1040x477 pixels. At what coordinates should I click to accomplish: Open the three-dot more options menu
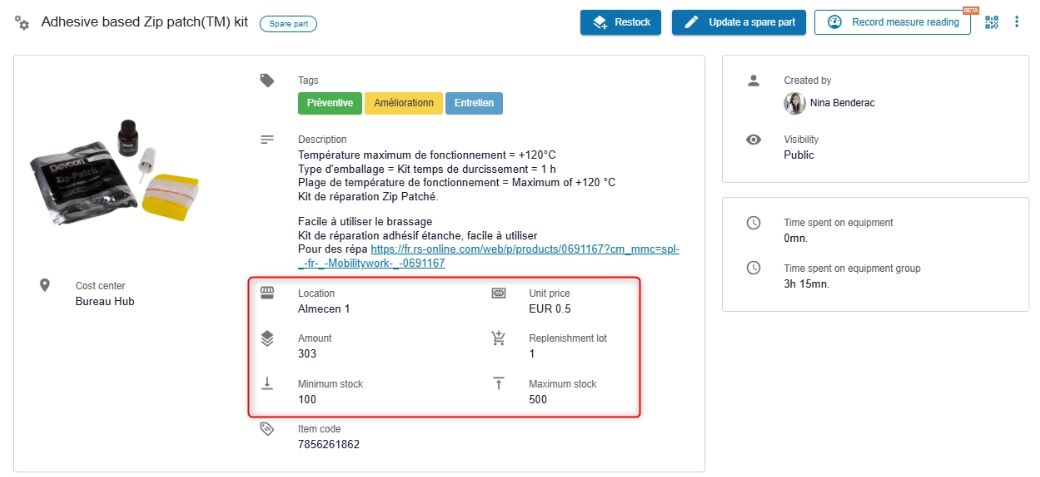pos(1017,22)
